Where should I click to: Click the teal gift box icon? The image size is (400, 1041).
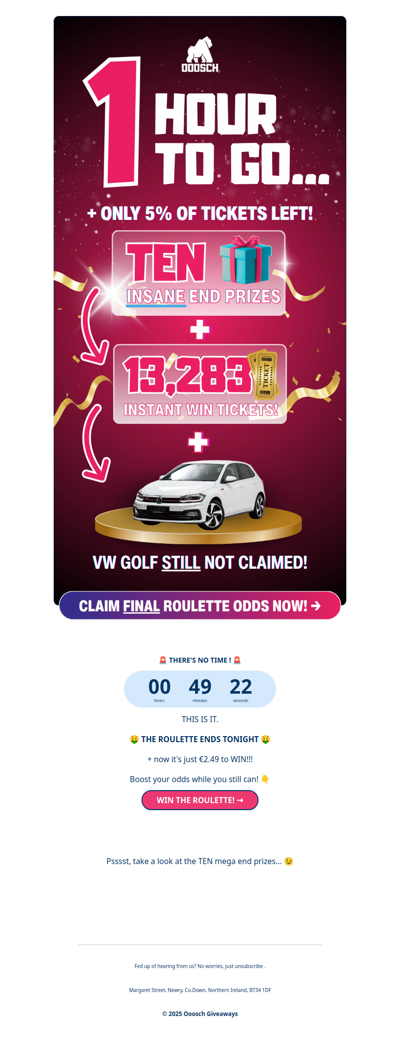[x=246, y=260]
